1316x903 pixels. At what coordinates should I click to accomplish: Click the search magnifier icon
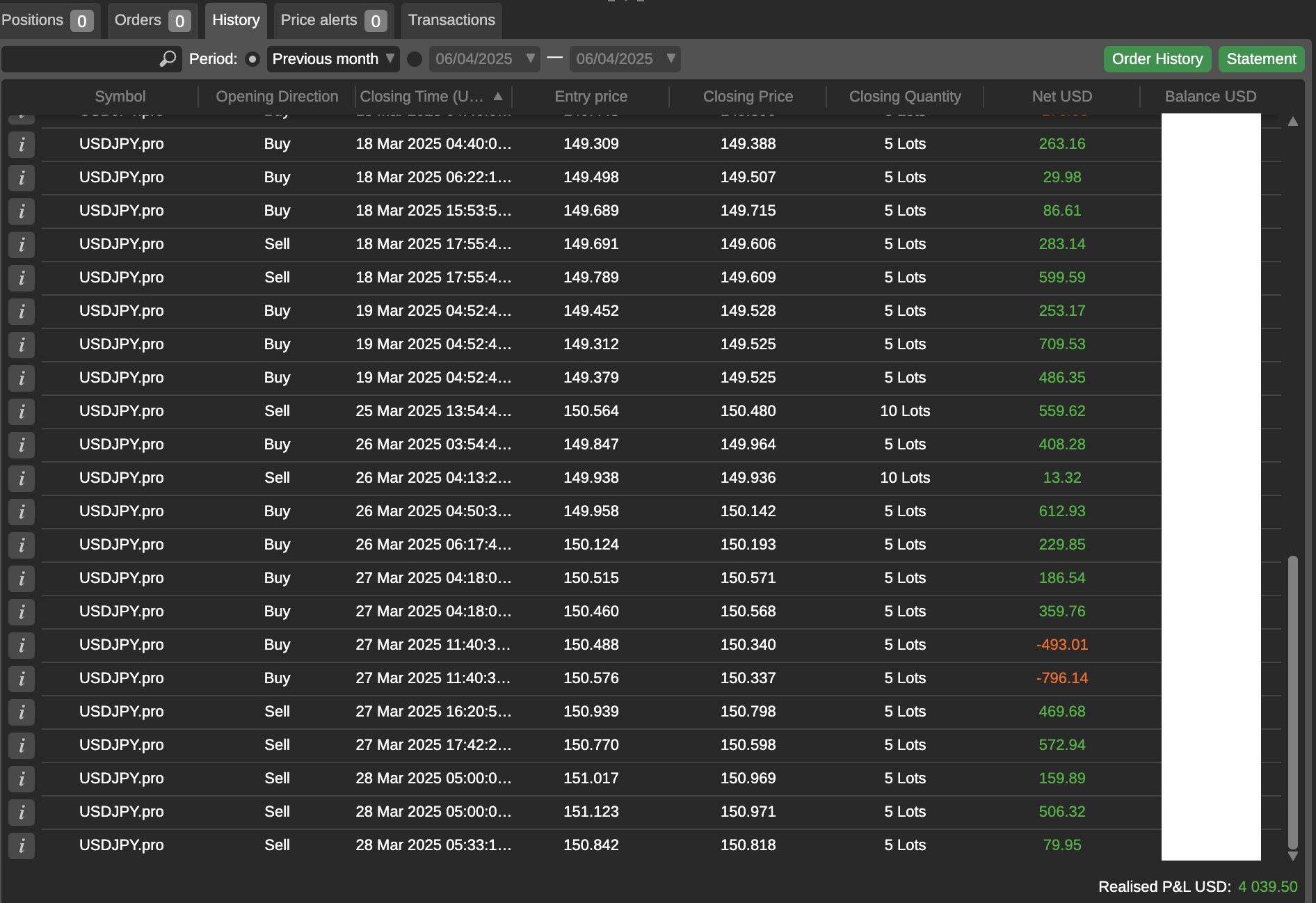[168, 59]
